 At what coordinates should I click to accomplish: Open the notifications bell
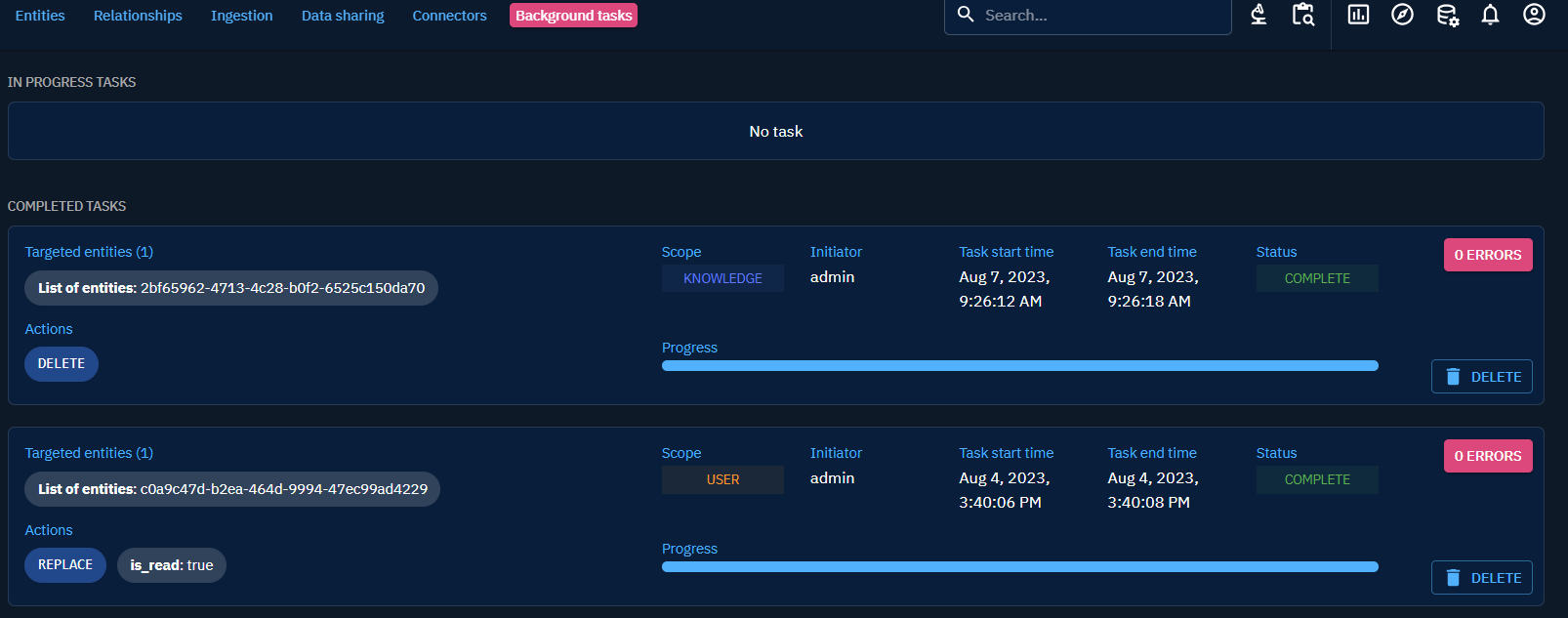click(1490, 15)
